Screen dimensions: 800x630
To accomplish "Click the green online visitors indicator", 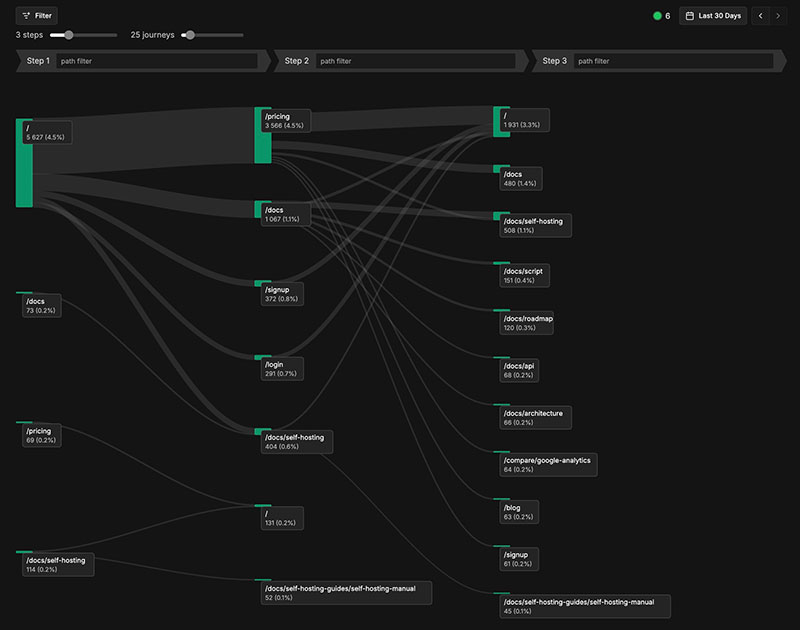I will point(657,16).
